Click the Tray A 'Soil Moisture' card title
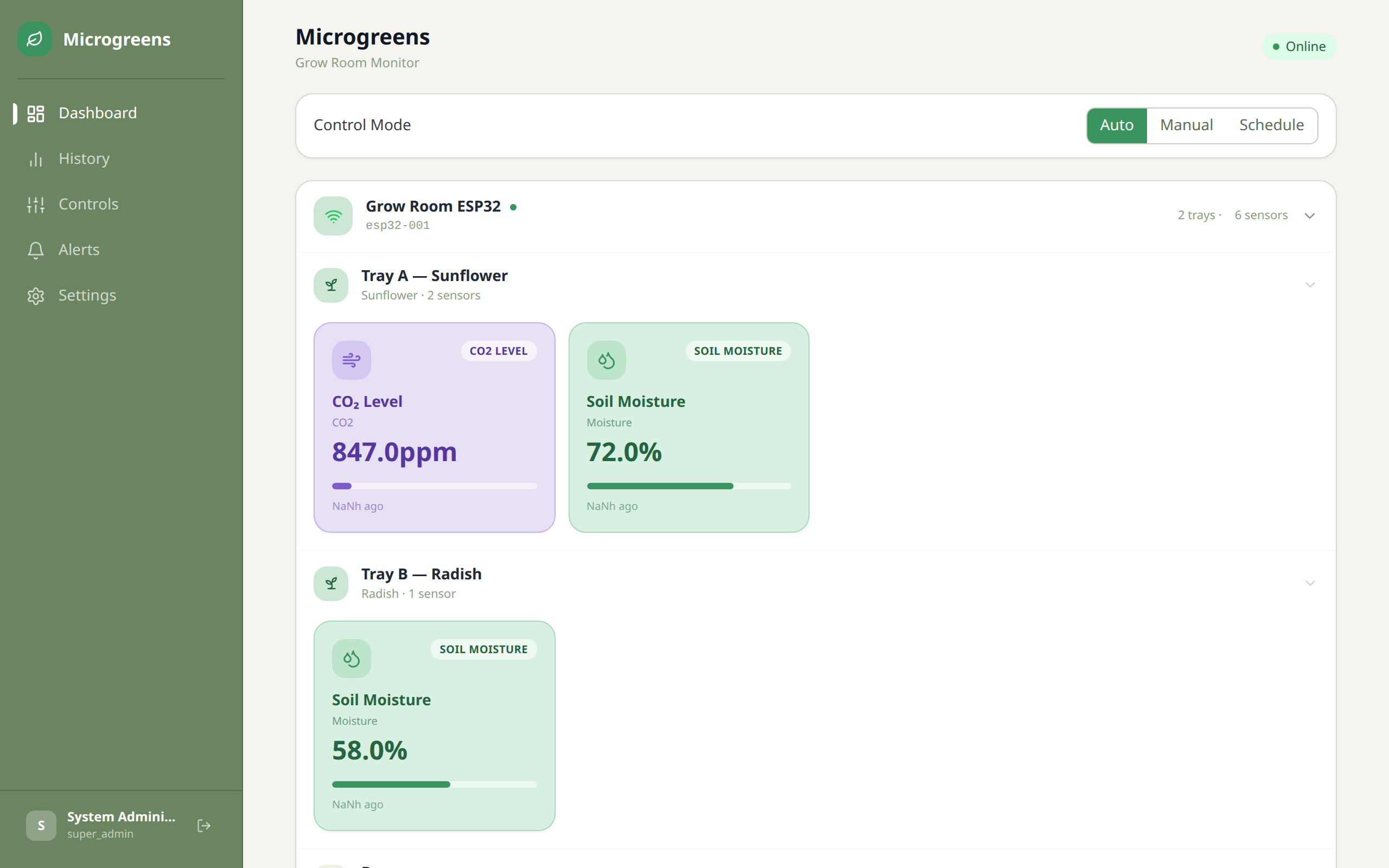1389x868 pixels. tap(636, 402)
